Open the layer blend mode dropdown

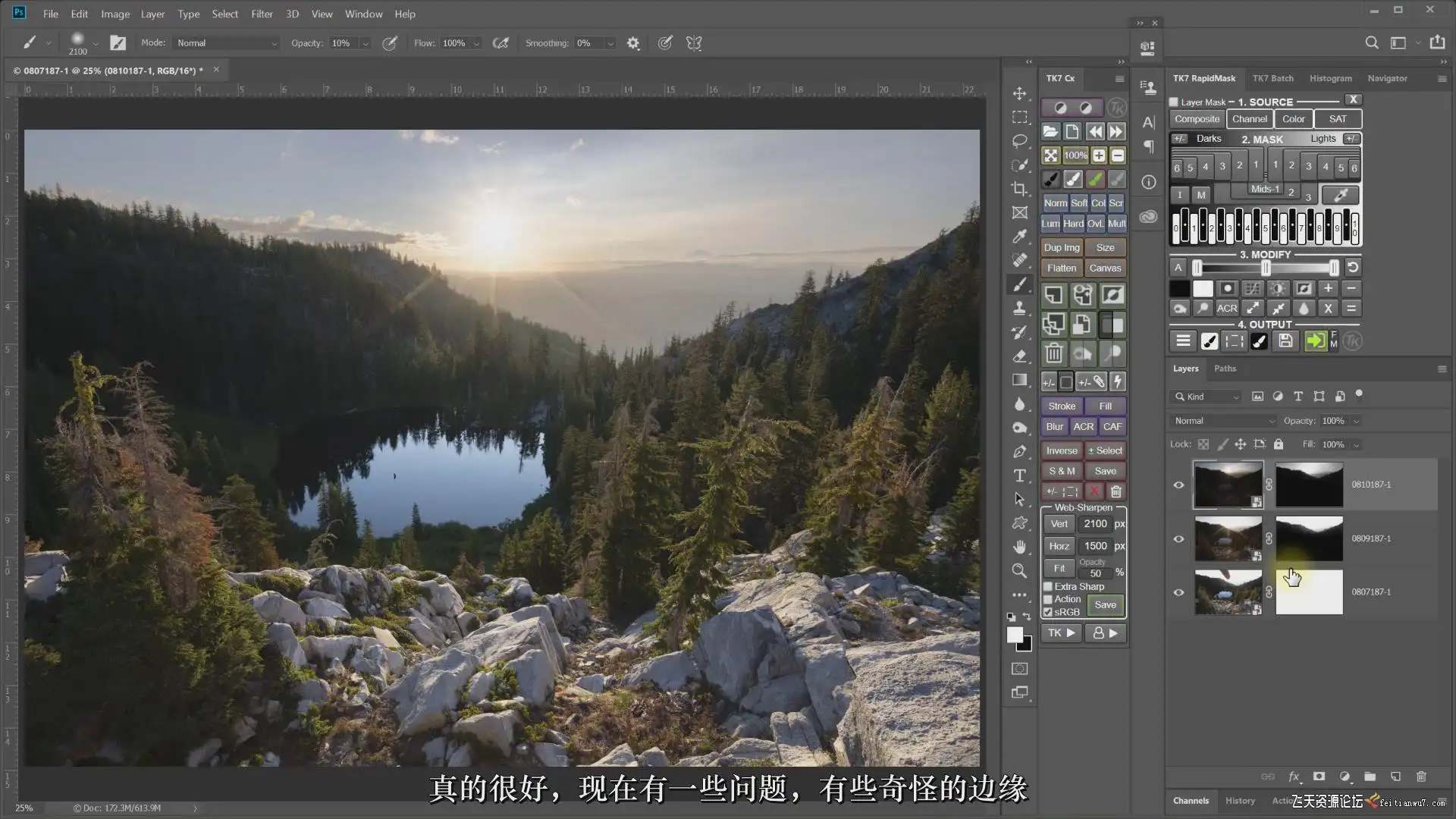(x=1223, y=421)
